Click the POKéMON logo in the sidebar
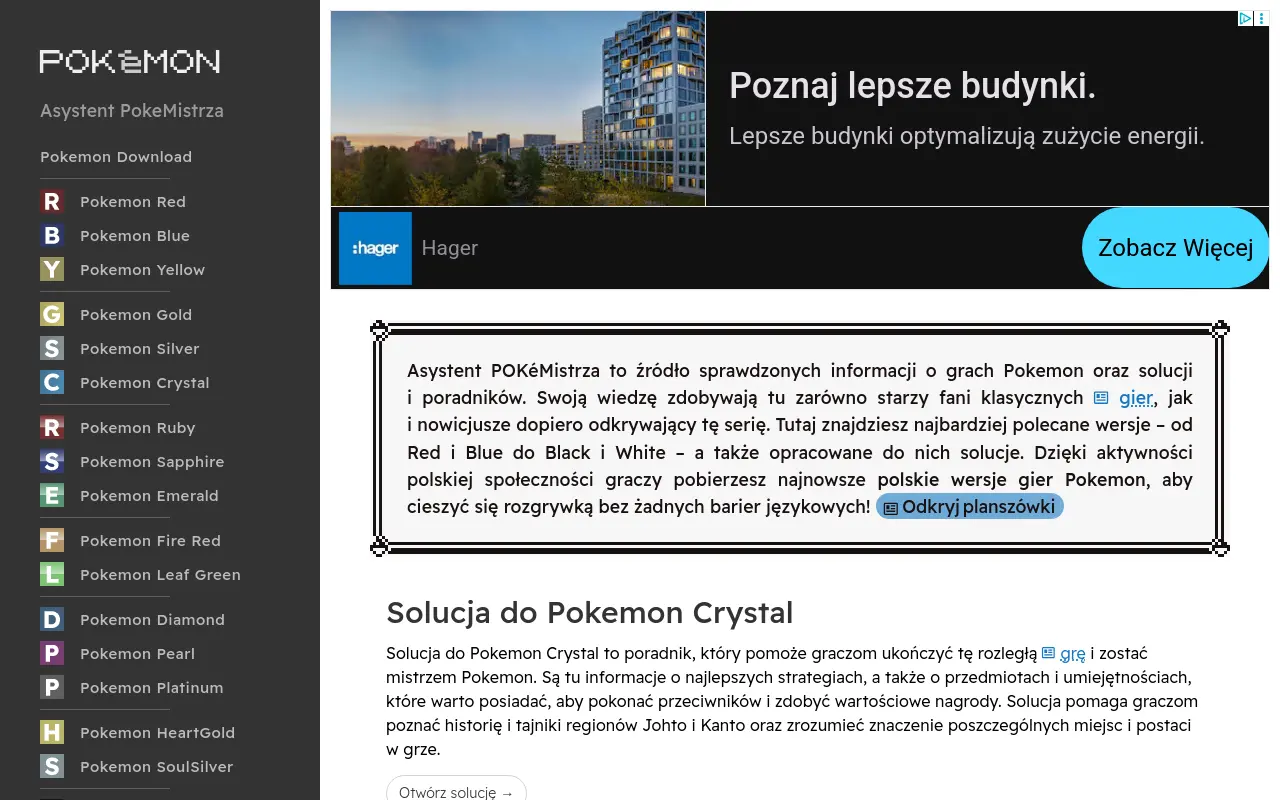 [130, 62]
